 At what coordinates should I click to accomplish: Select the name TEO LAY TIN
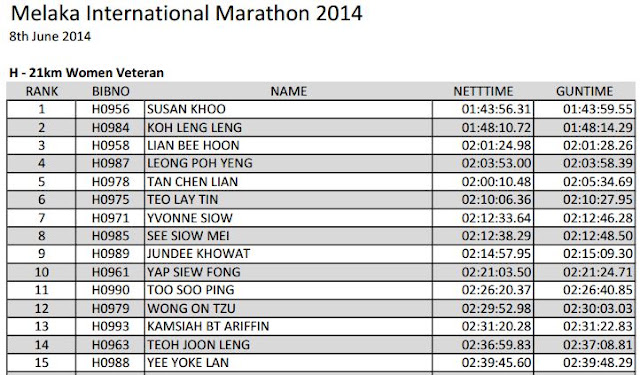click(x=182, y=200)
